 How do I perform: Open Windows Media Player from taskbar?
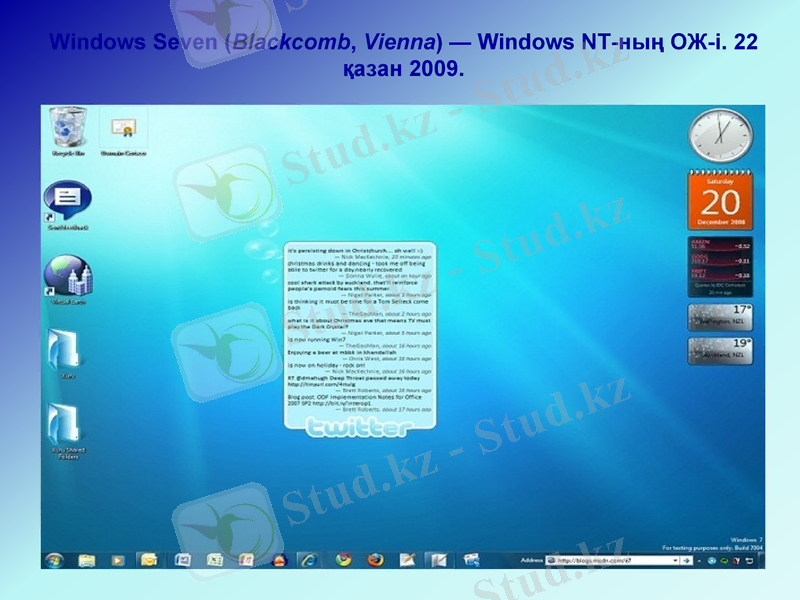118,560
